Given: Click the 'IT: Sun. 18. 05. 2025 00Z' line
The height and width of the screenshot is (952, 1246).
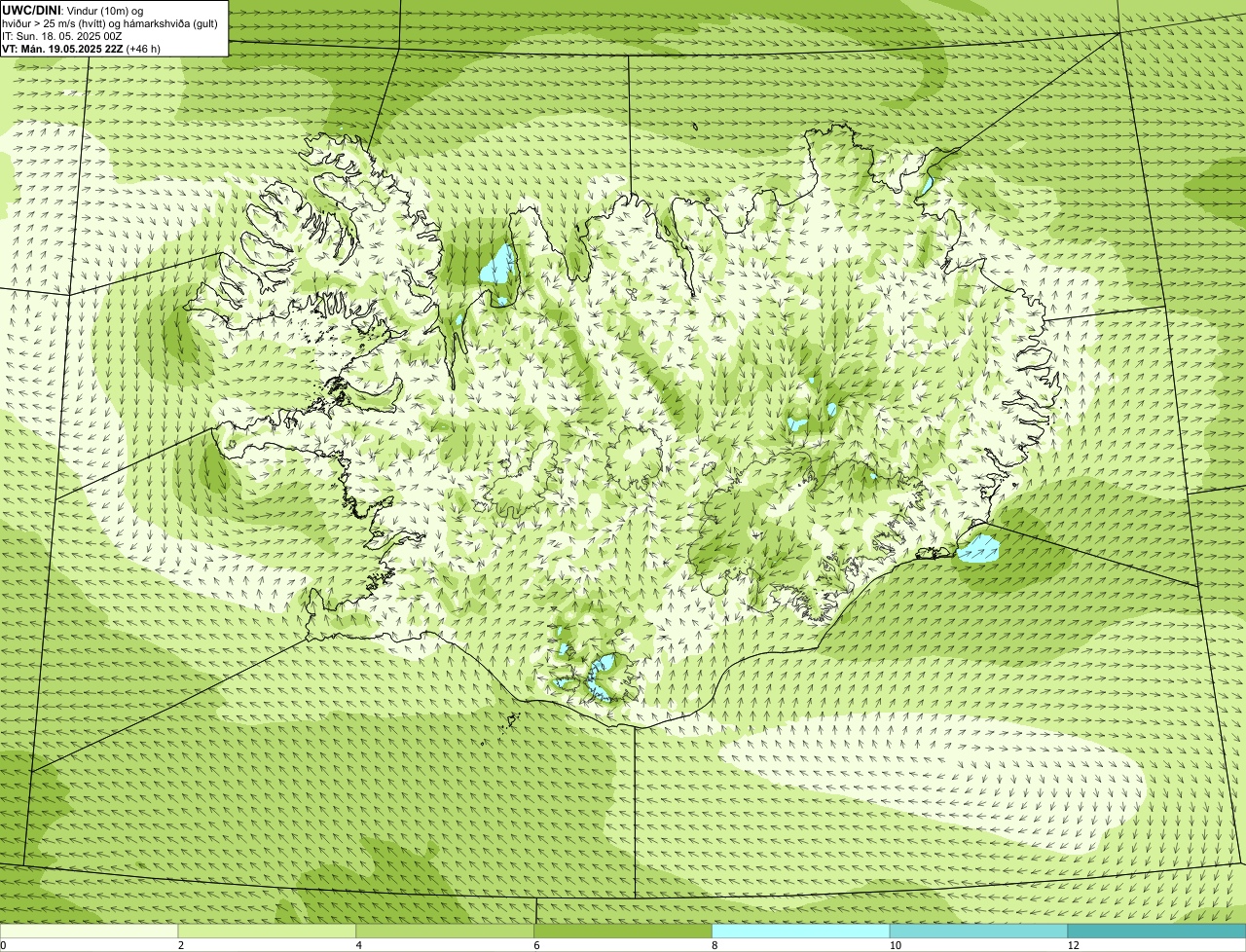Looking at the screenshot, I should point(62,35).
